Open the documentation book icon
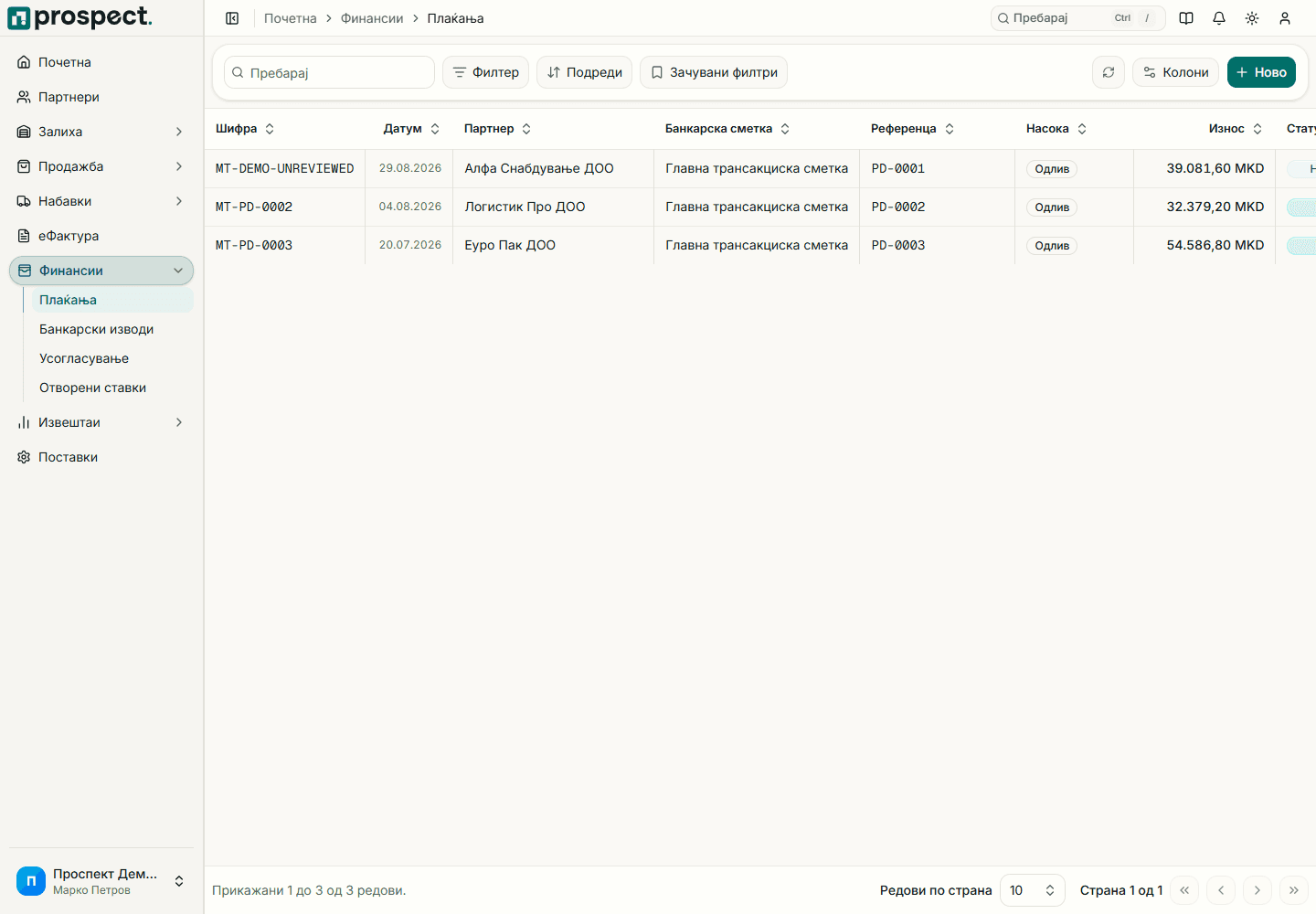 coord(1186,18)
